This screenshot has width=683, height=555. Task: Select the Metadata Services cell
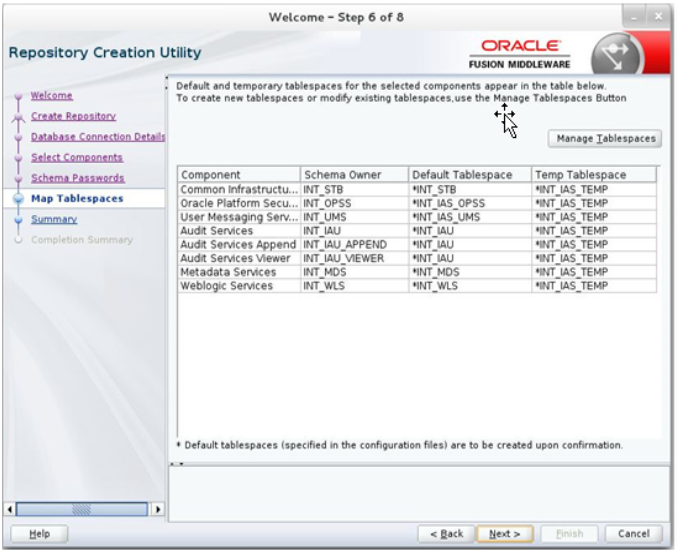(x=239, y=272)
